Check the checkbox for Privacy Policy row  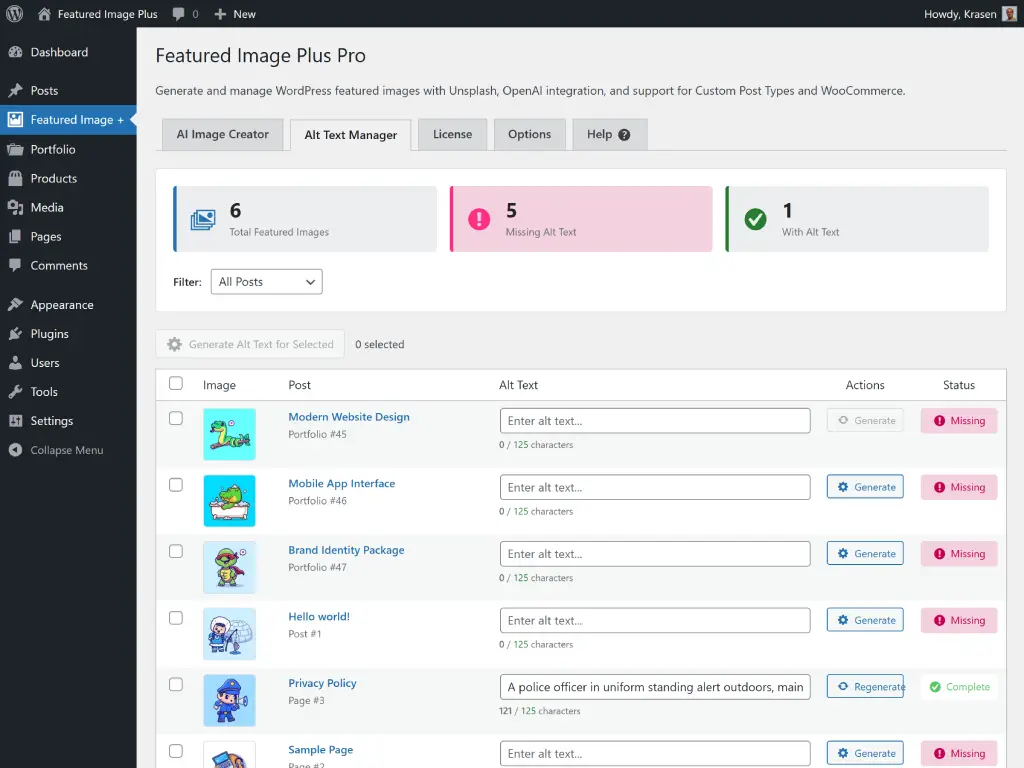[176, 684]
